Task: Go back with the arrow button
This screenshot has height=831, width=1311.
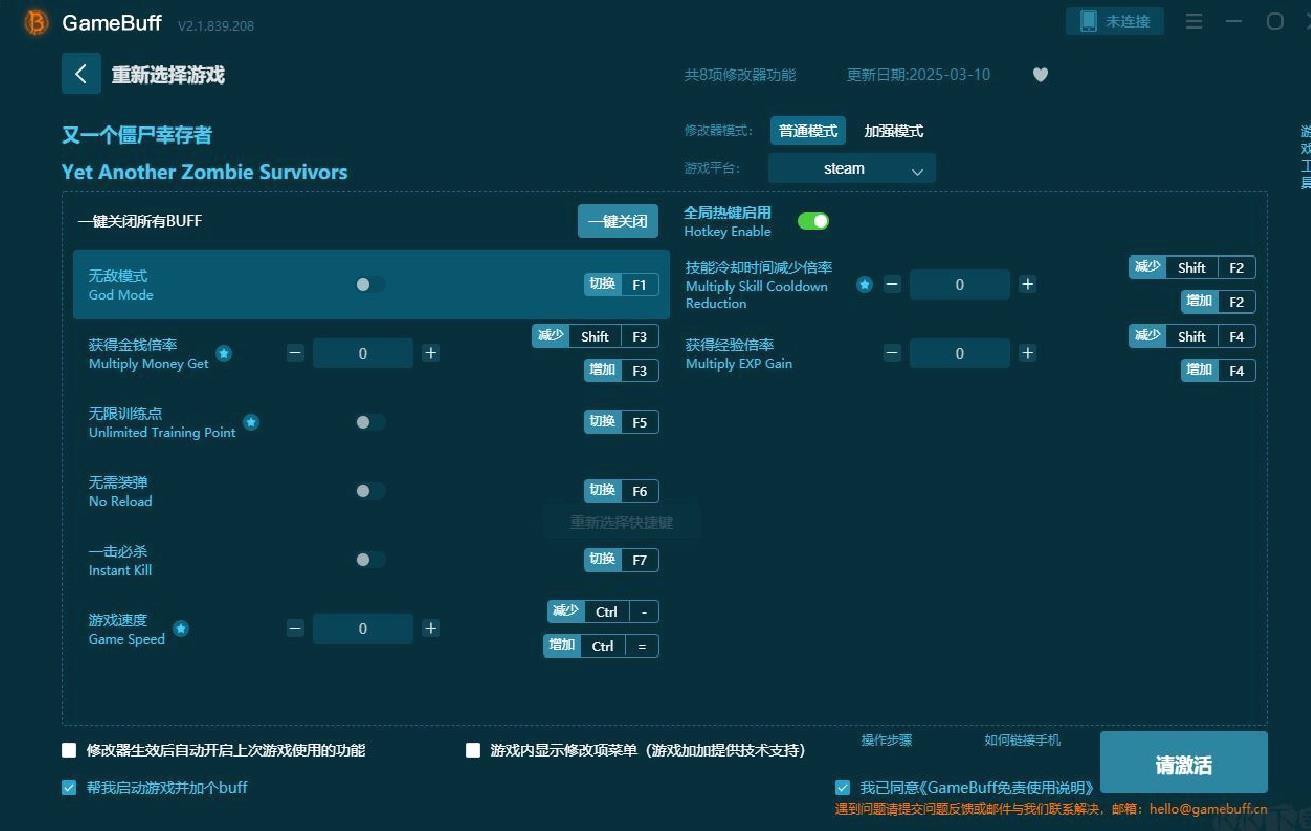Action: pos(81,74)
